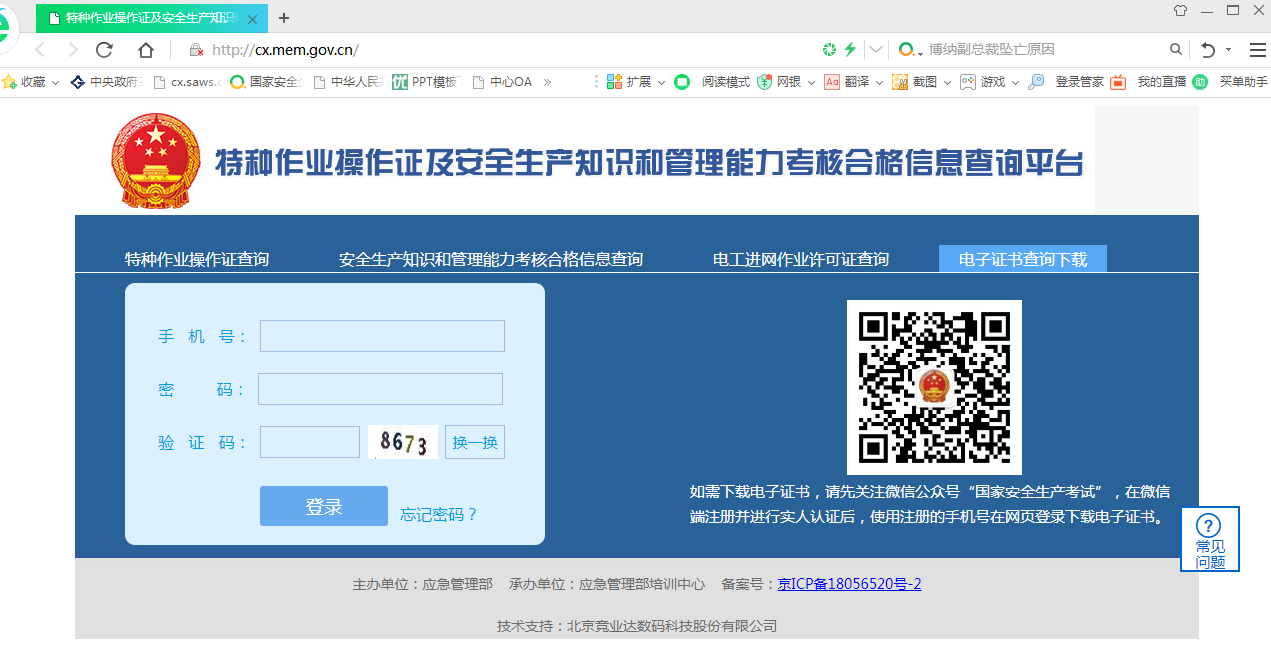Click the 常见问题 FAQ floating button

click(1209, 539)
